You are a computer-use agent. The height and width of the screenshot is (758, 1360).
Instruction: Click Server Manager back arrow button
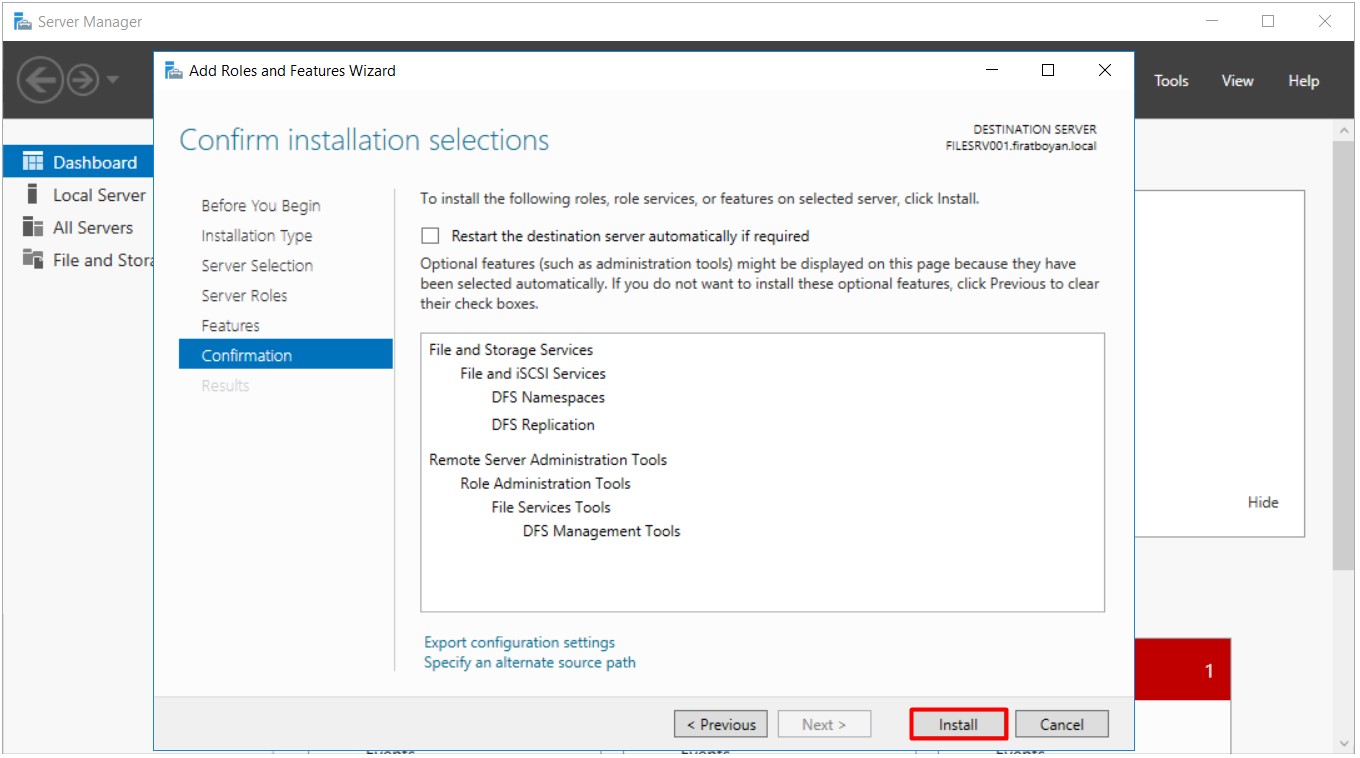[40, 79]
